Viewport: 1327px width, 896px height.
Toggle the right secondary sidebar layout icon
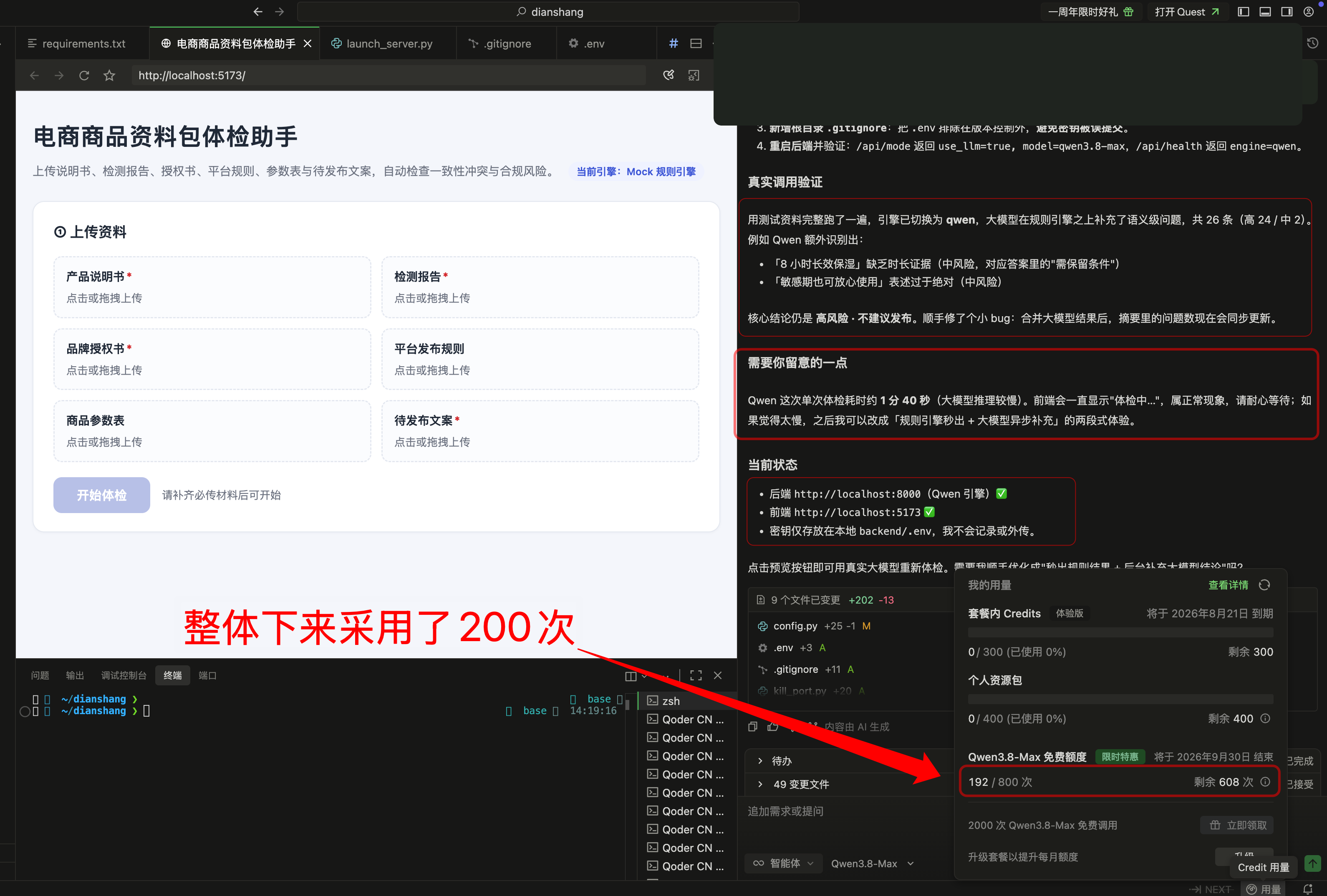click(1287, 11)
